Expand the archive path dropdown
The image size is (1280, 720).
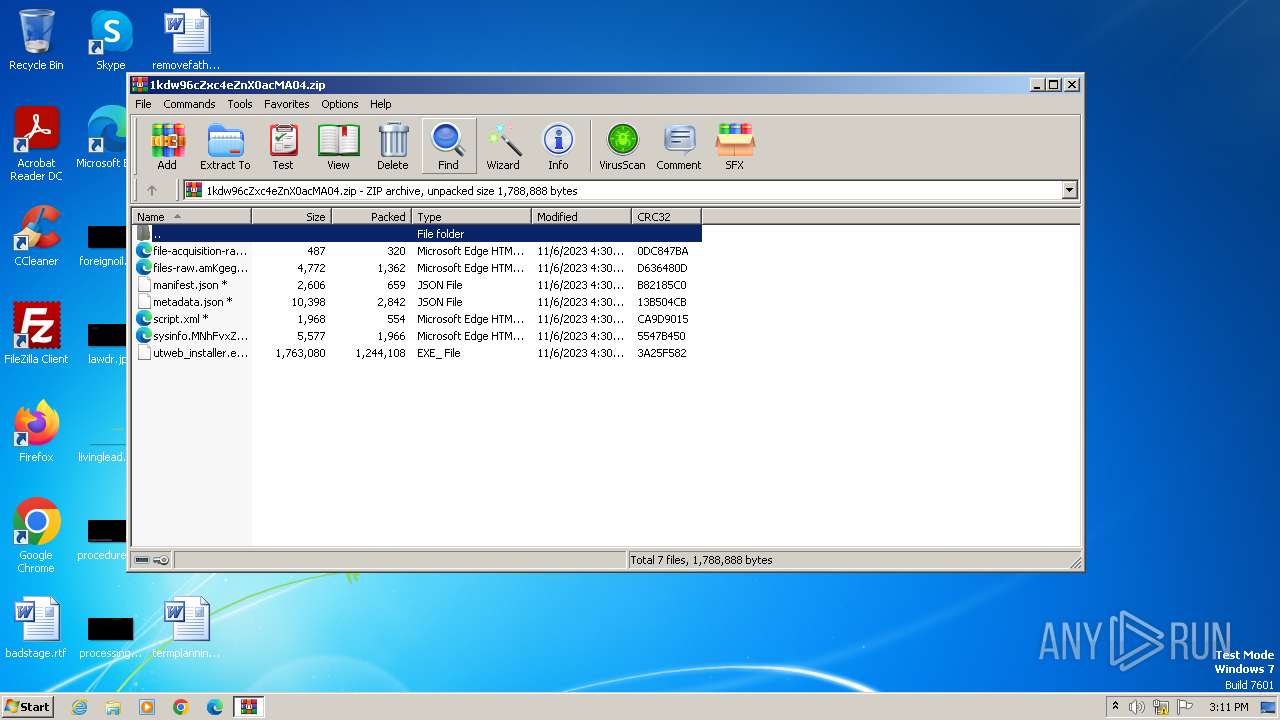[x=1069, y=190]
